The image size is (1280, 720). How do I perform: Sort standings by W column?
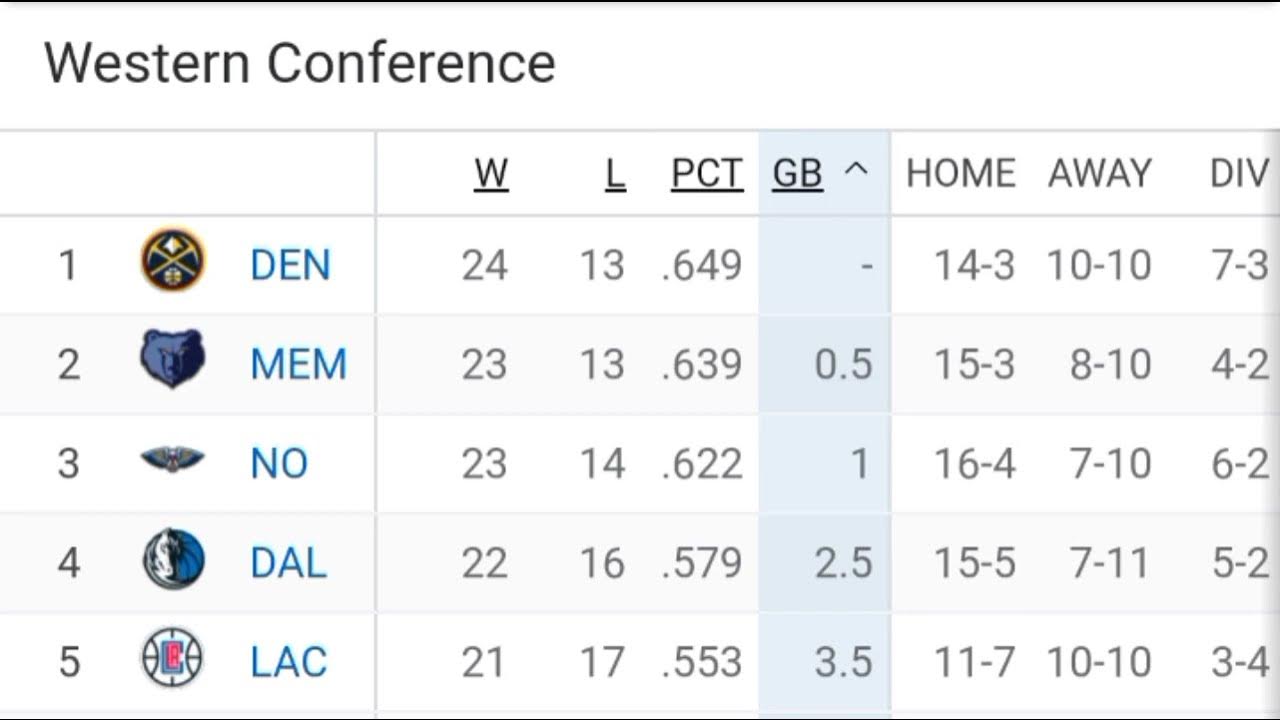point(491,174)
